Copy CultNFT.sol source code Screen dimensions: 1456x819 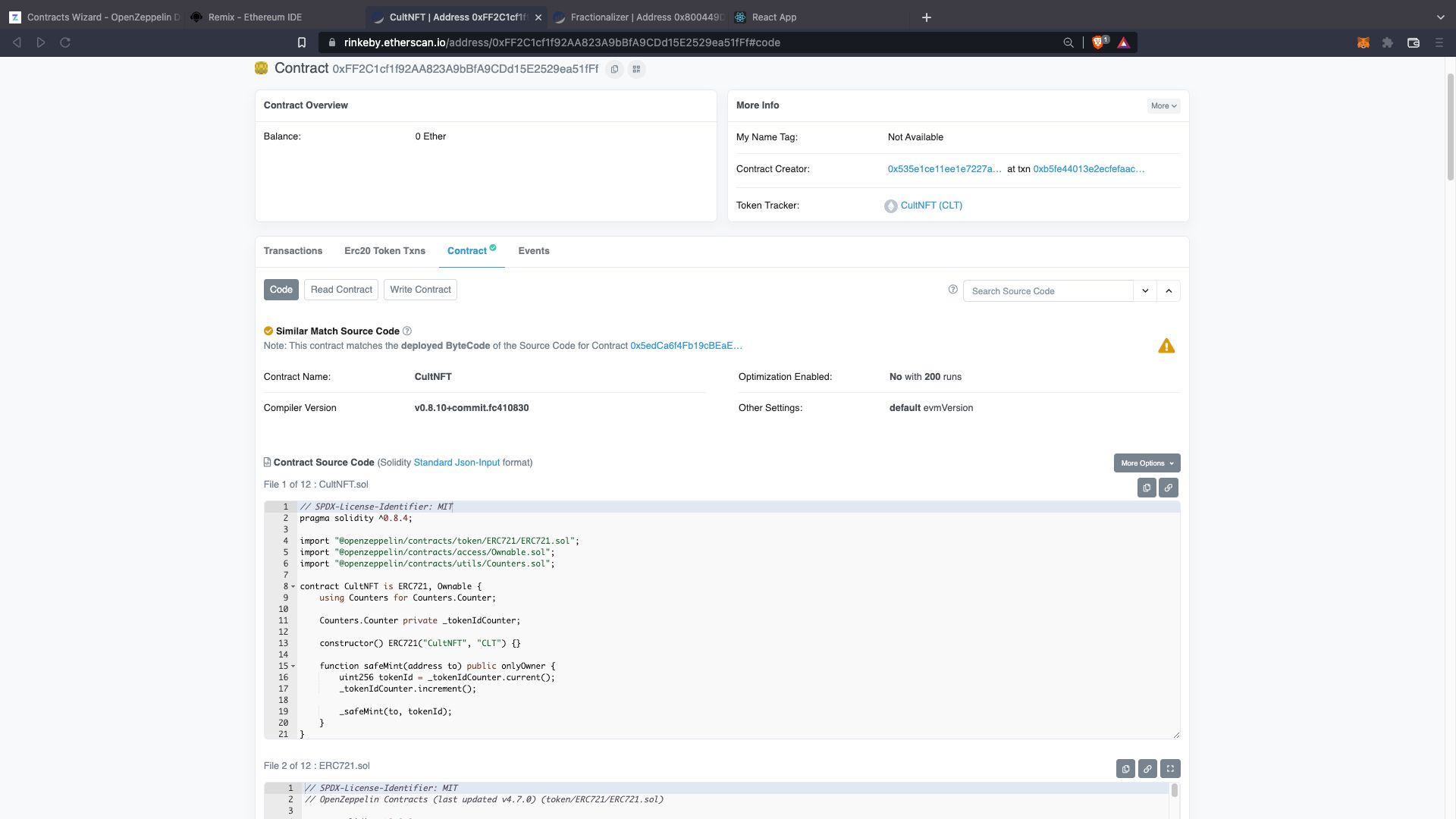coord(1147,488)
